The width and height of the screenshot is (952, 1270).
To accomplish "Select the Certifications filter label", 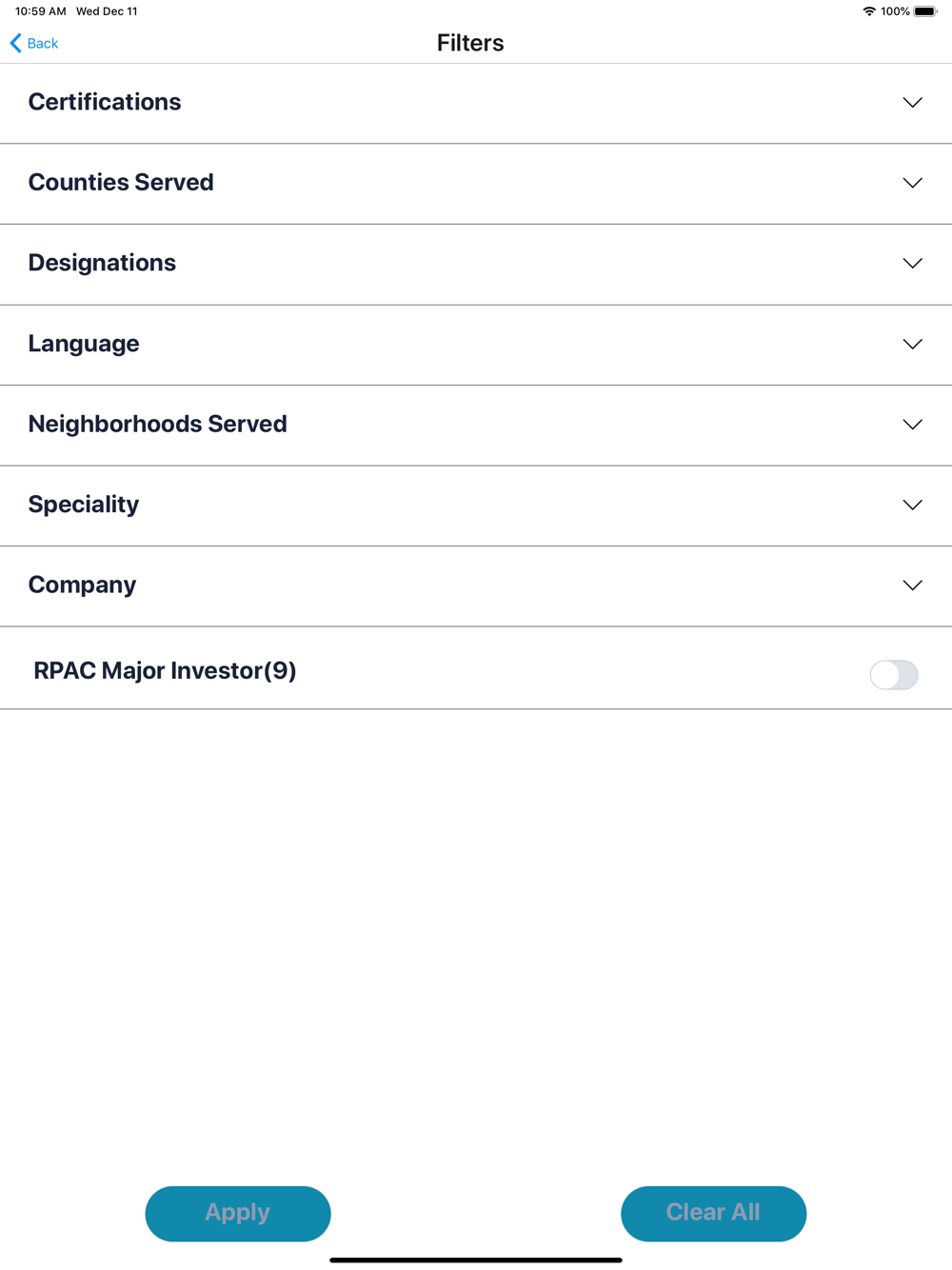I will click(105, 102).
